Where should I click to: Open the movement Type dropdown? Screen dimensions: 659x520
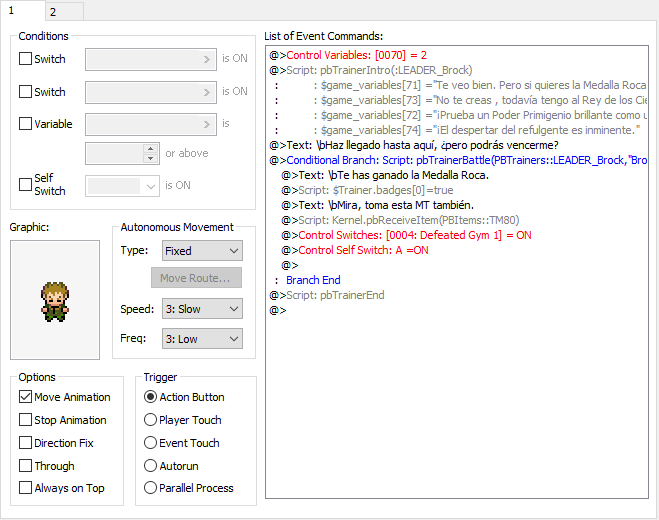click(x=202, y=251)
